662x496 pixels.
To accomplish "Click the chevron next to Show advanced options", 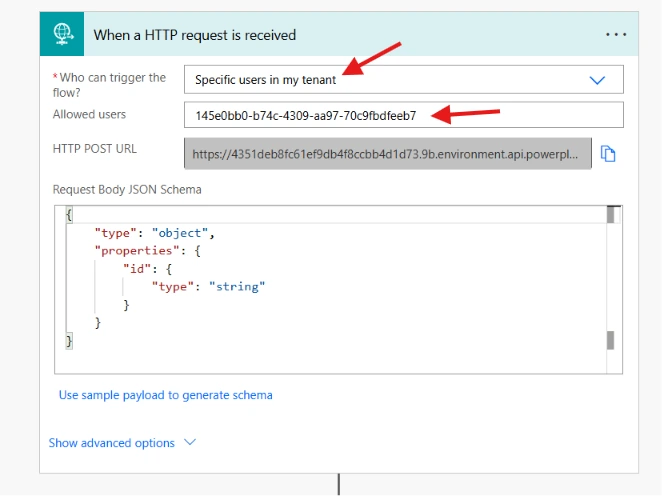I will coord(190,442).
